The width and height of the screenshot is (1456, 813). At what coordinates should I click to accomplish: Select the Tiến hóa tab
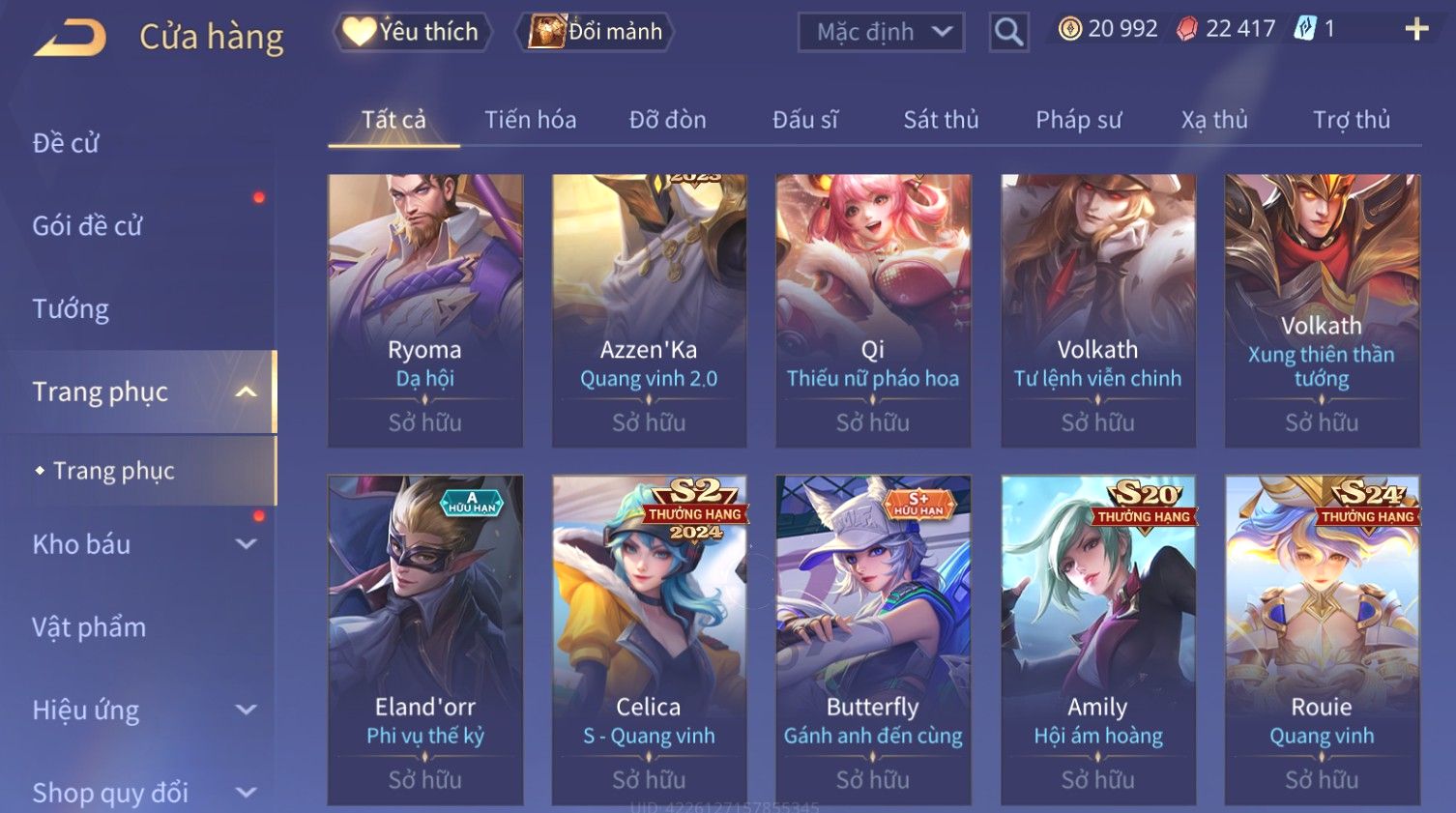(530, 120)
